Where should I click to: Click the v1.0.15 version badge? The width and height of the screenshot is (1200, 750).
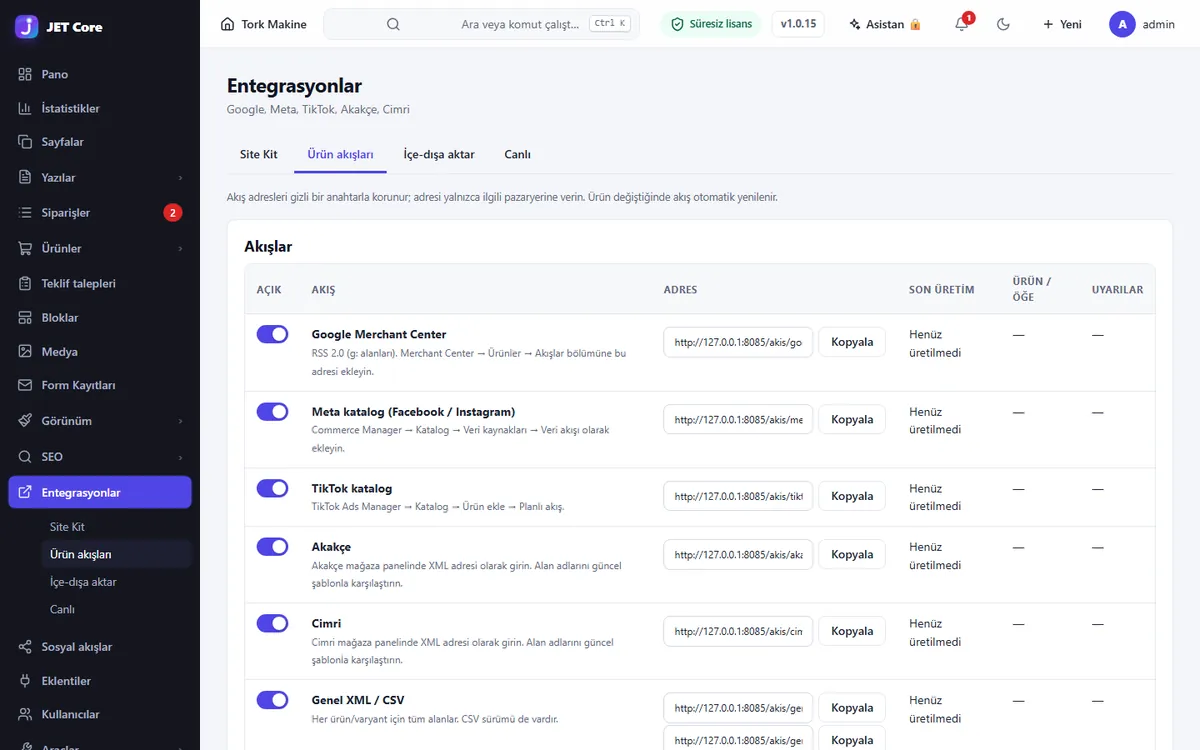pos(798,24)
